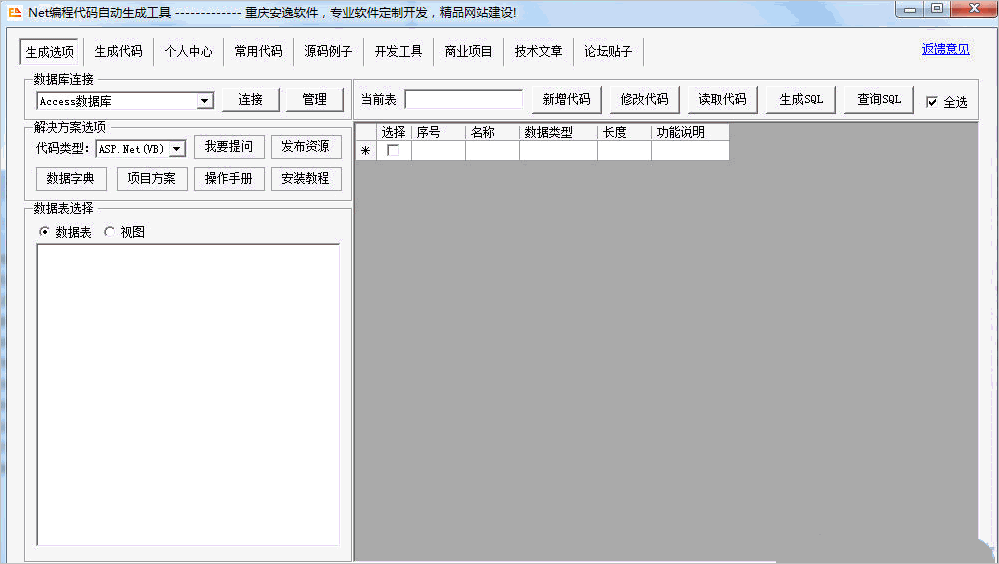Click the 安装教程 button

tap(306, 178)
